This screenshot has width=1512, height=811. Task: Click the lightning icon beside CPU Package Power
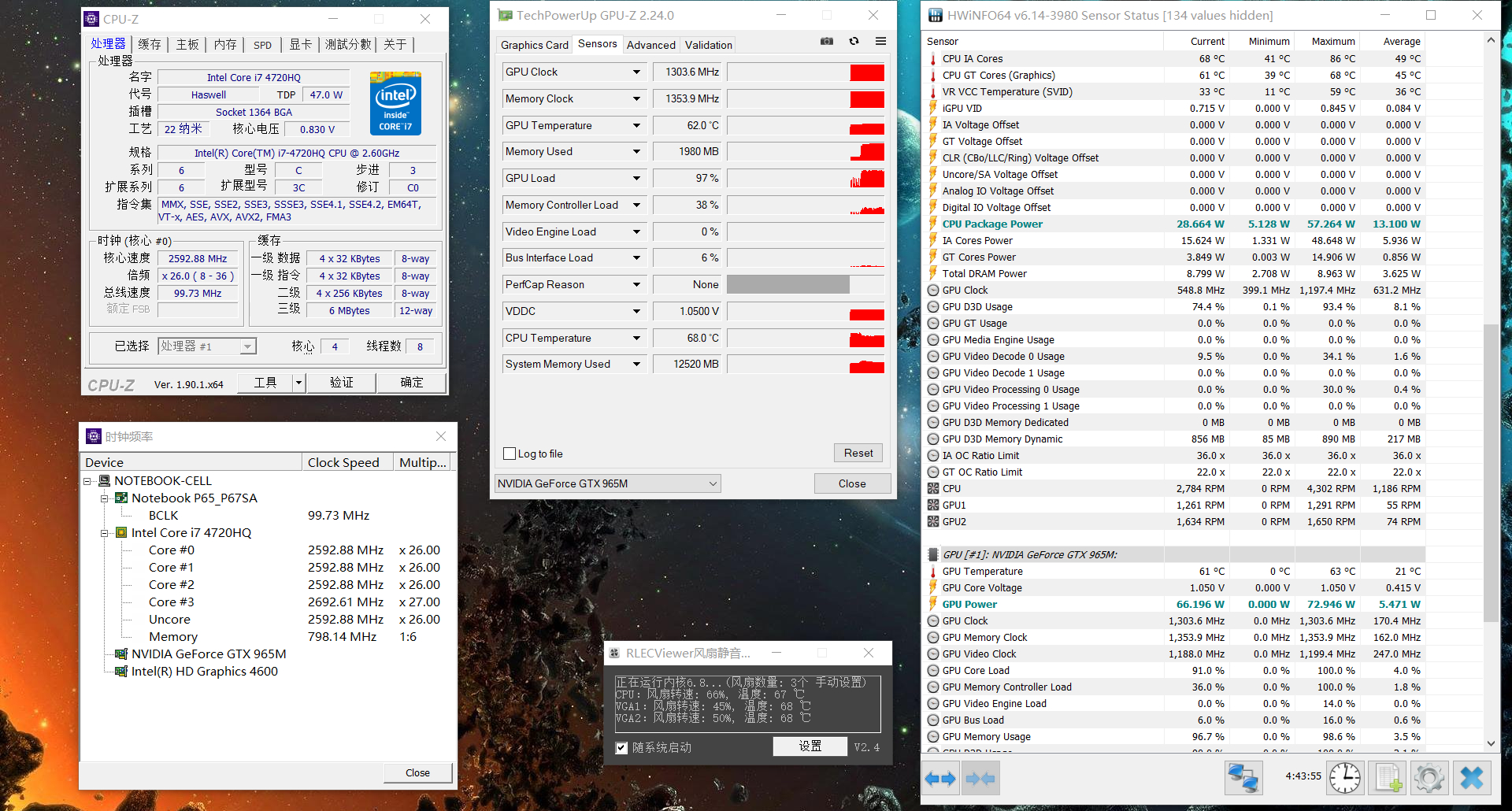point(933,224)
